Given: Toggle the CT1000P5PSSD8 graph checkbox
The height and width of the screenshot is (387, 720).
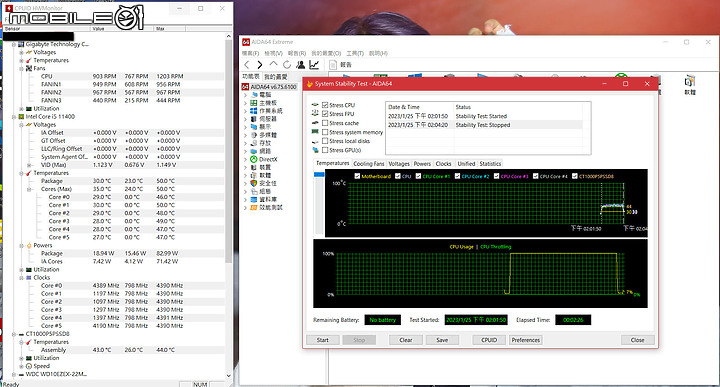Looking at the screenshot, I should coord(574,176).
